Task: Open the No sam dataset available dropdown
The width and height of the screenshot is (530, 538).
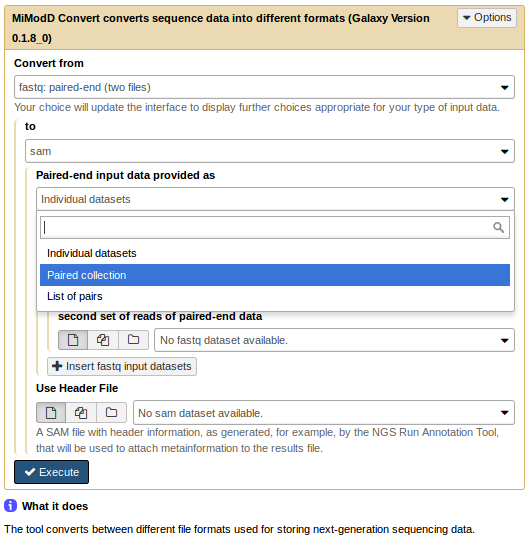Action: point(324,413)
